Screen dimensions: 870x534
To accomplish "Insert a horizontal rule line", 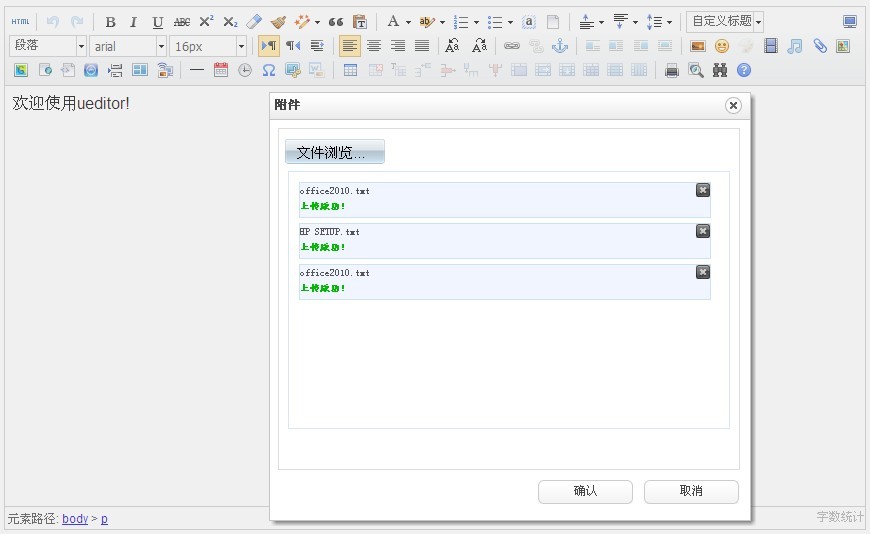I will pos(196,70).
